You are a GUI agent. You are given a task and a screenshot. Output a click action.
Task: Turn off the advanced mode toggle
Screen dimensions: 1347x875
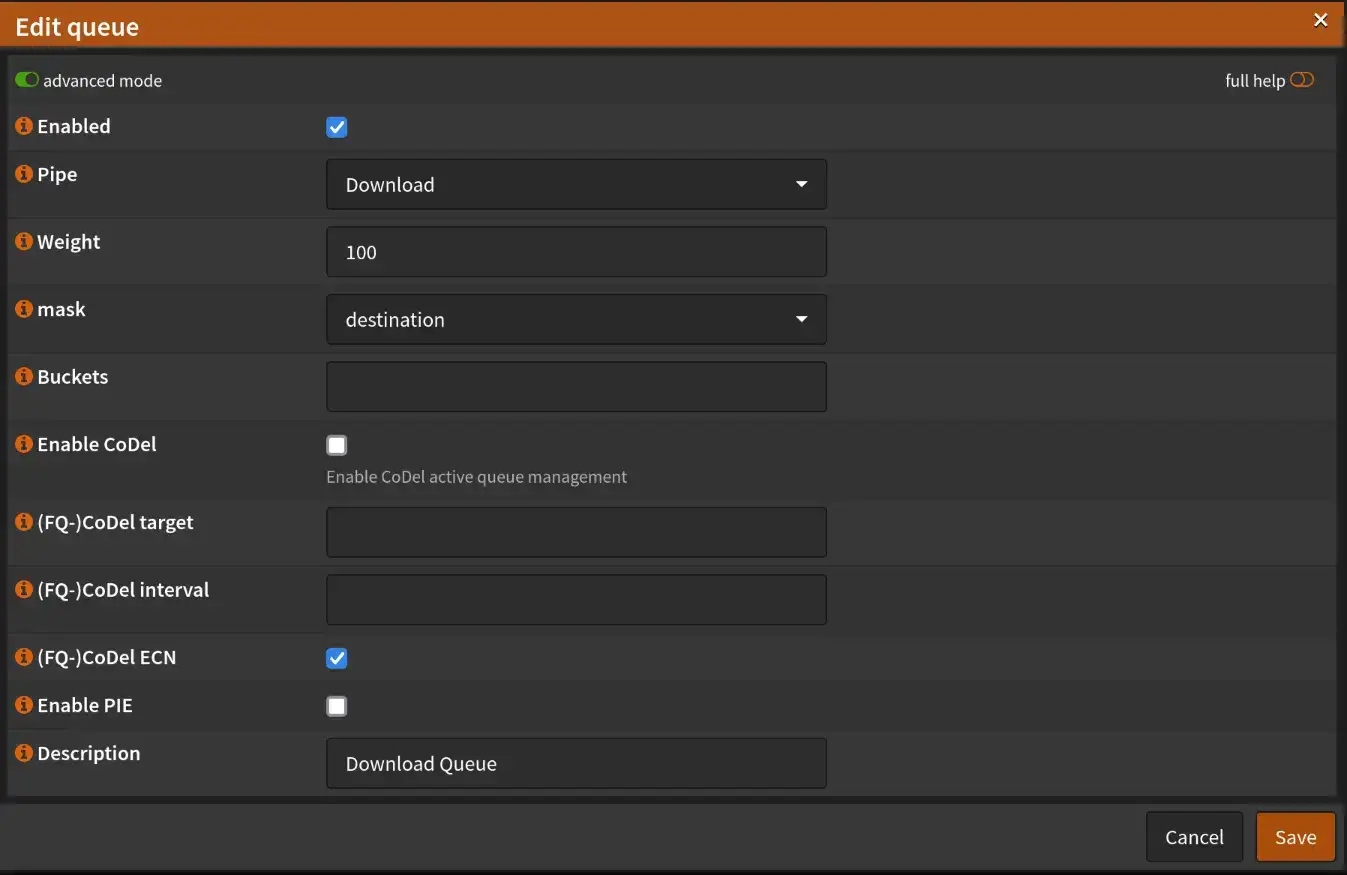pos(27,80)
